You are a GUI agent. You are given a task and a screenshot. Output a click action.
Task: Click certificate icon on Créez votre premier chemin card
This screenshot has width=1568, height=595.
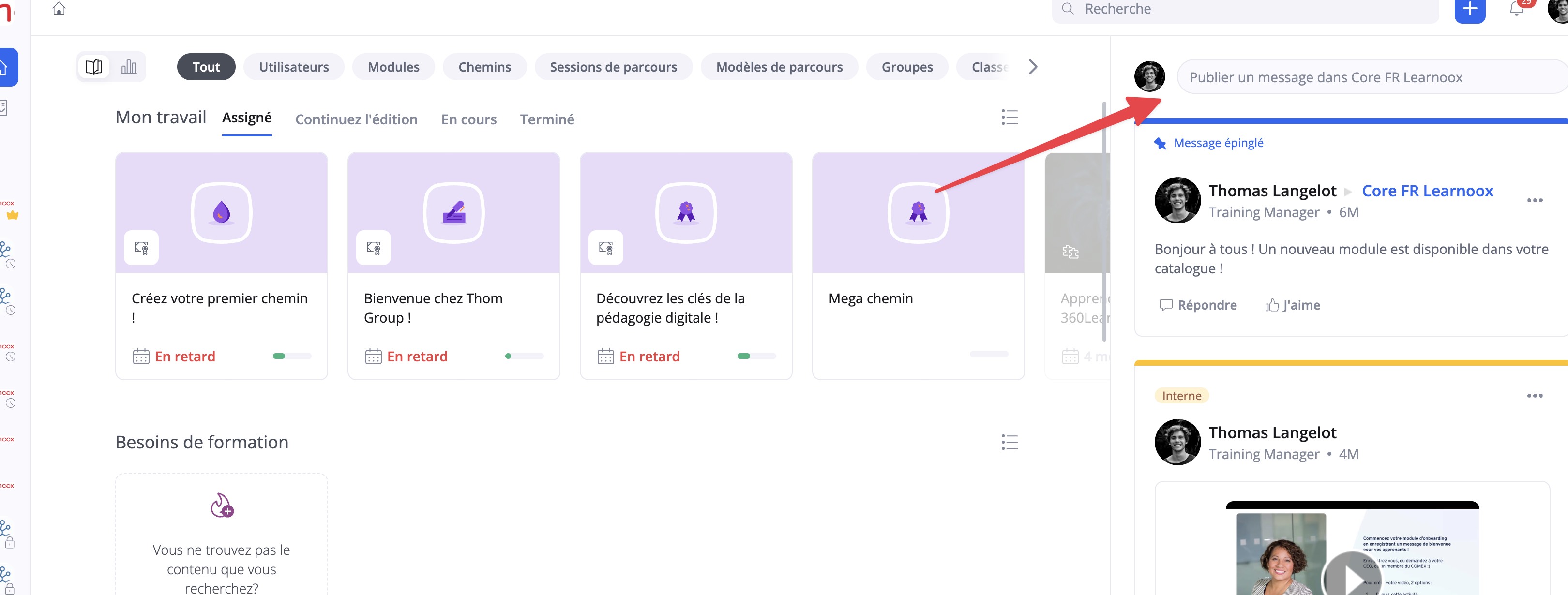(141, 248)
